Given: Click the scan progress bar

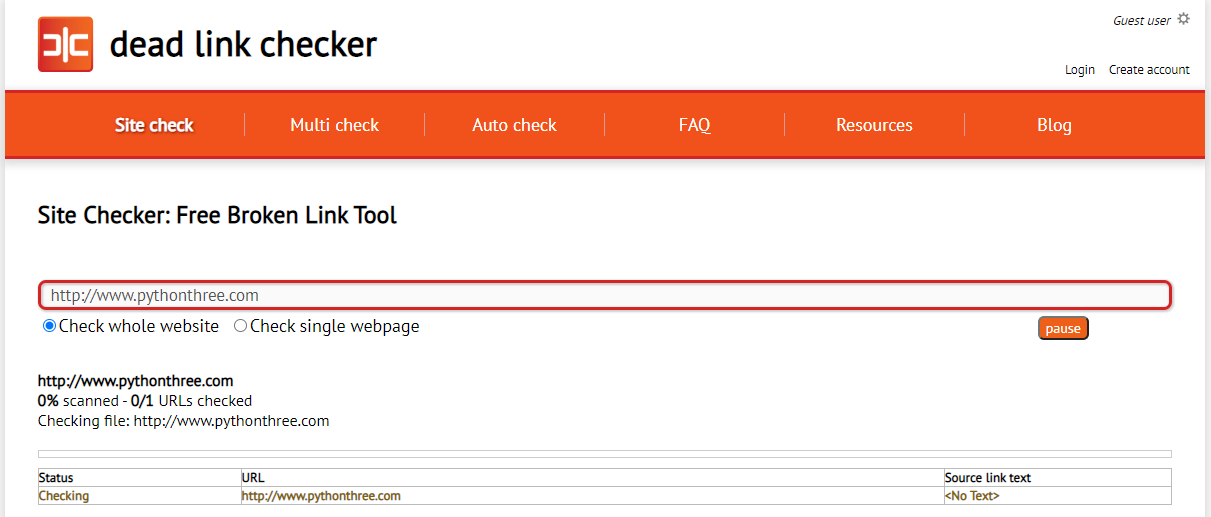Looking at the screenshot, I should pyautogui.click(x=605, y=454).
